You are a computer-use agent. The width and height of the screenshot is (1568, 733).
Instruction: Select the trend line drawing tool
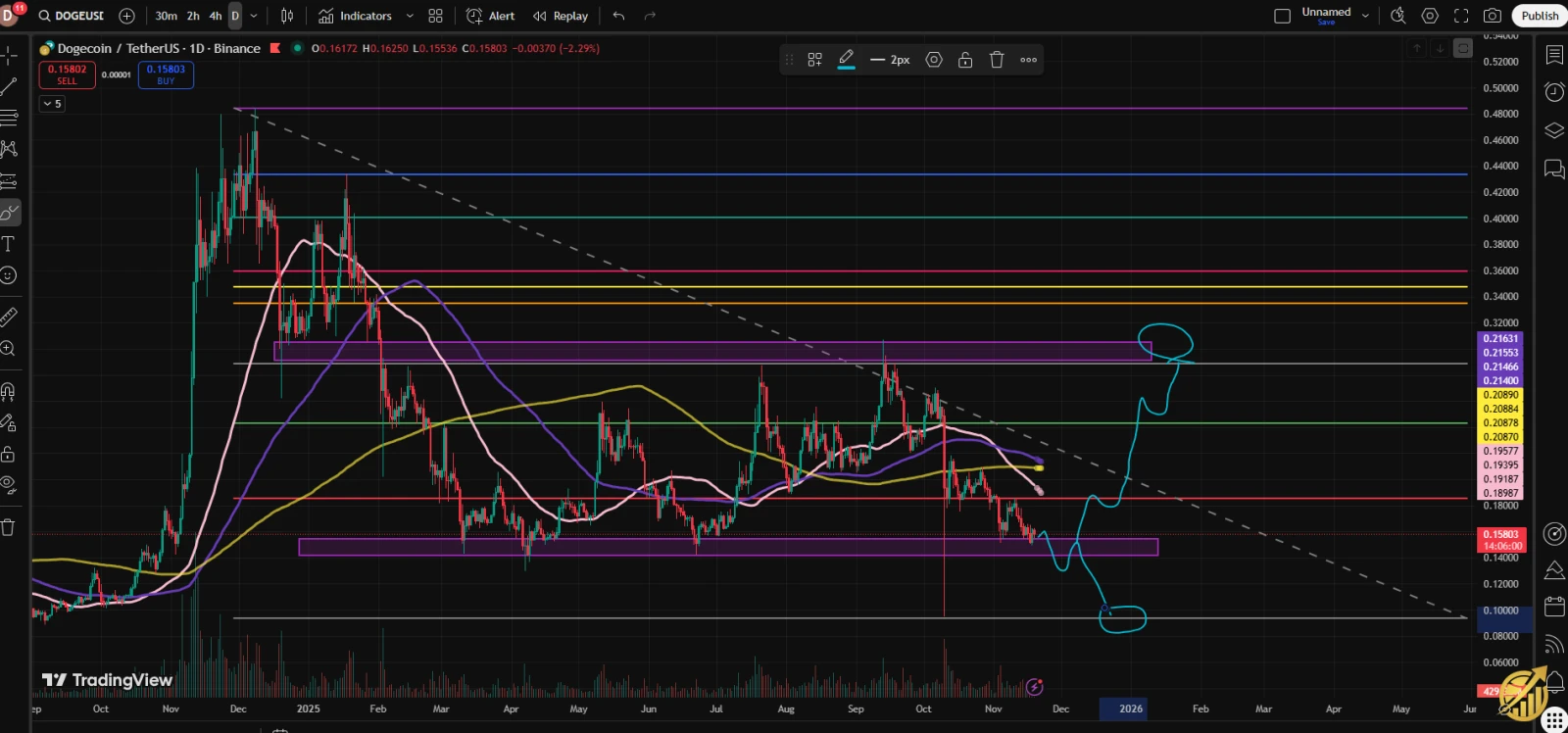coord(9,86)
